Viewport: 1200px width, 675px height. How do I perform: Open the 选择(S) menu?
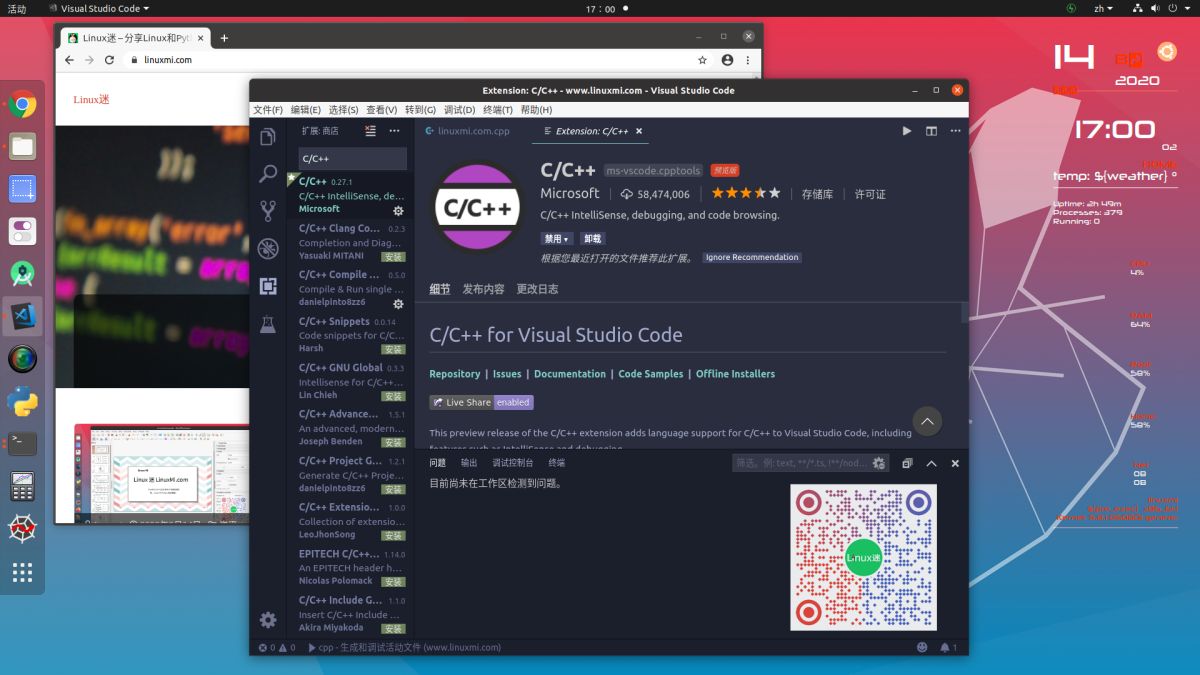coord(344,110)
